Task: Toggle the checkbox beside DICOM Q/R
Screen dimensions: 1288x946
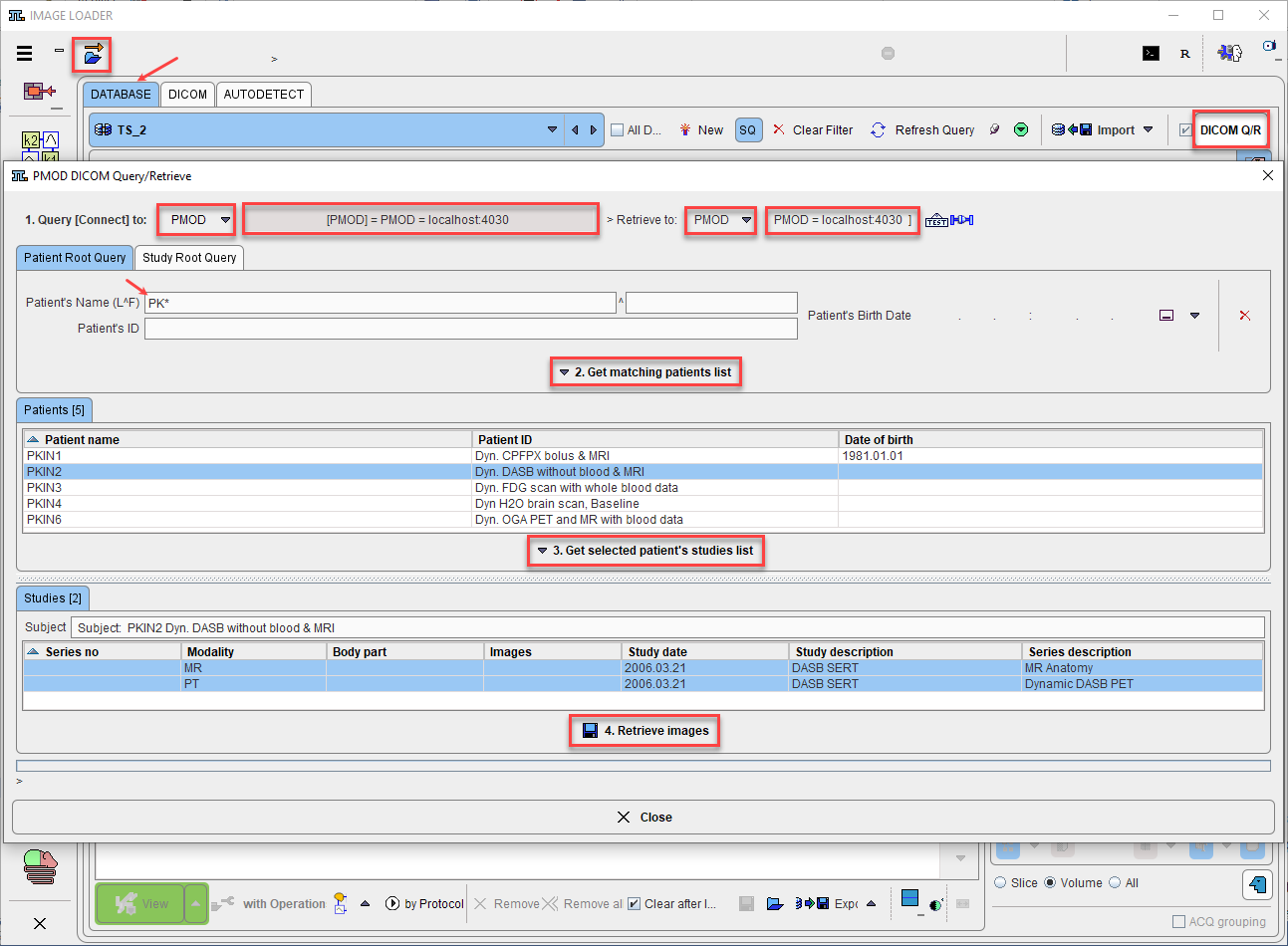Action: pos(1185,130)
